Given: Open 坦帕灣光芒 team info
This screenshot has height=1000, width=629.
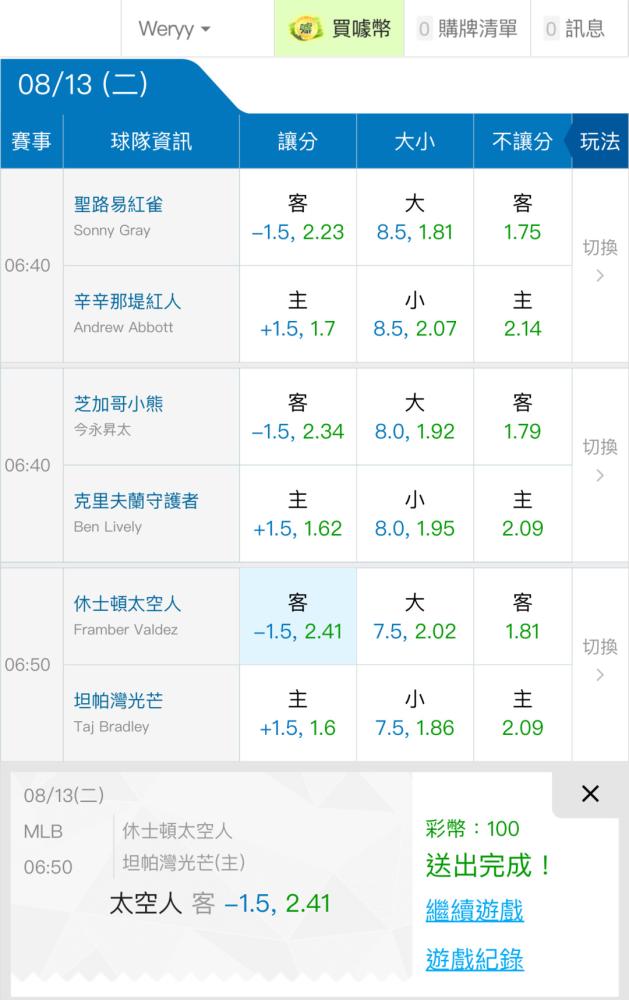Looking at the screenshot, I should tap(119, 701).
